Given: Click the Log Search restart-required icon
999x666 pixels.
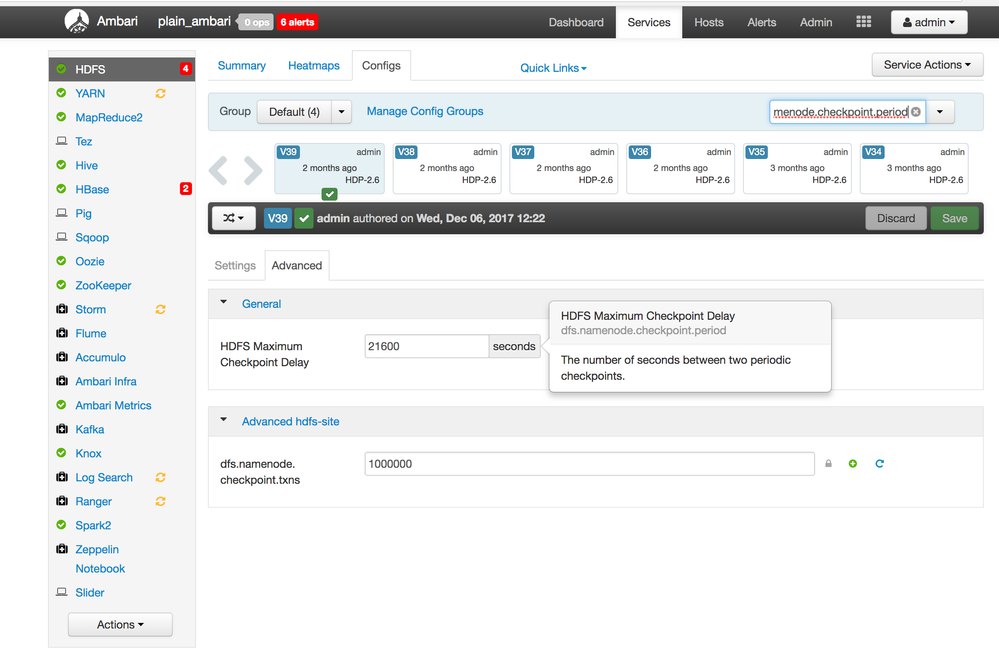Looking at the screenshot, I should [x=161, y=477].
